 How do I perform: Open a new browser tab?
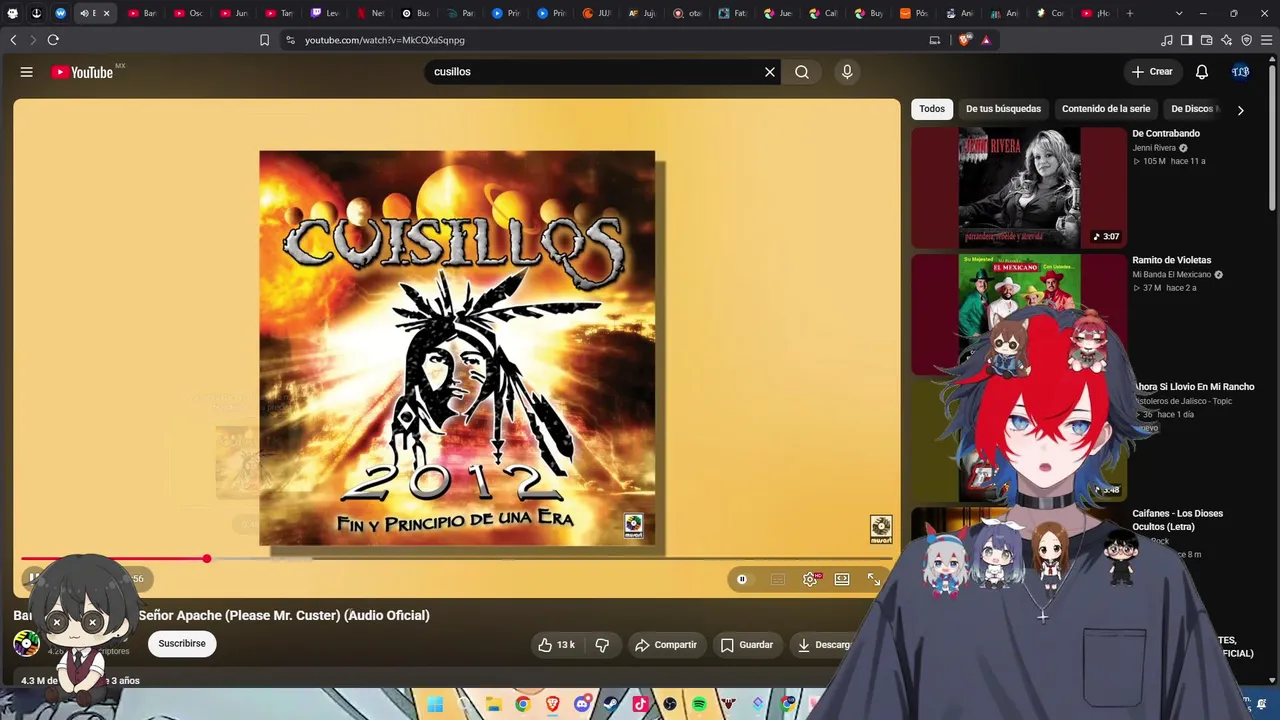[x=1130, y=13]
